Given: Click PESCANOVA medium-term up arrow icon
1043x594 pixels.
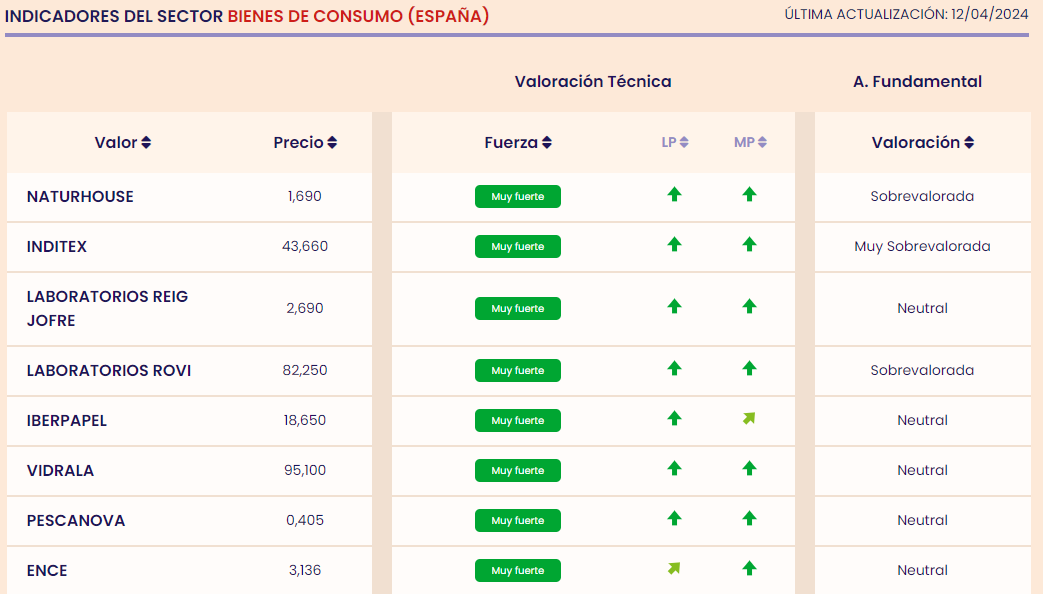Looking at the screenshot, I should [749, 519].
